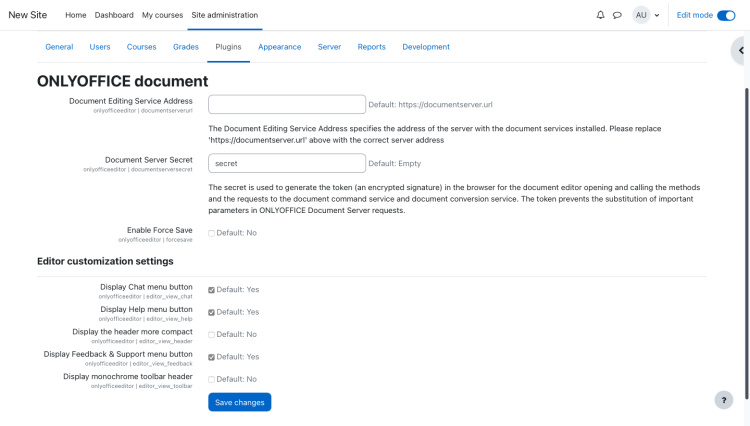Toggle the Edit mode switch
This screenshot has height=426, width=750.
click(x=726, y=15)
